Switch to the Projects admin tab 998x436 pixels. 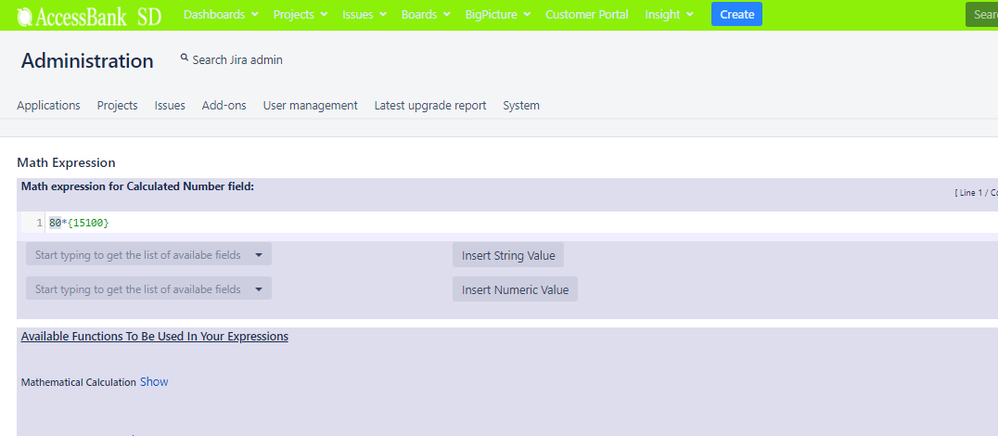pos(117,106)
